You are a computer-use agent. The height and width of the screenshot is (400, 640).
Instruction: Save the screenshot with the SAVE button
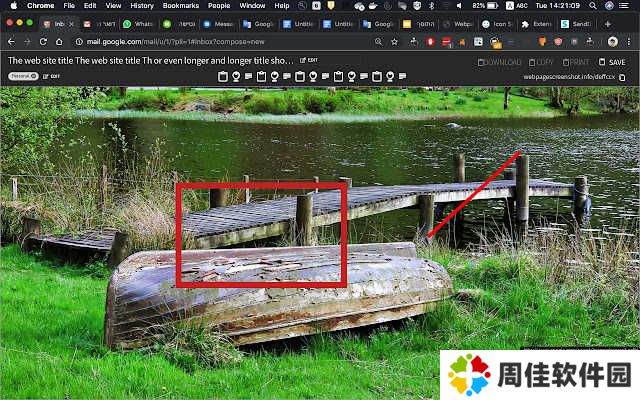pyautogui.click(x=612, y=62)
